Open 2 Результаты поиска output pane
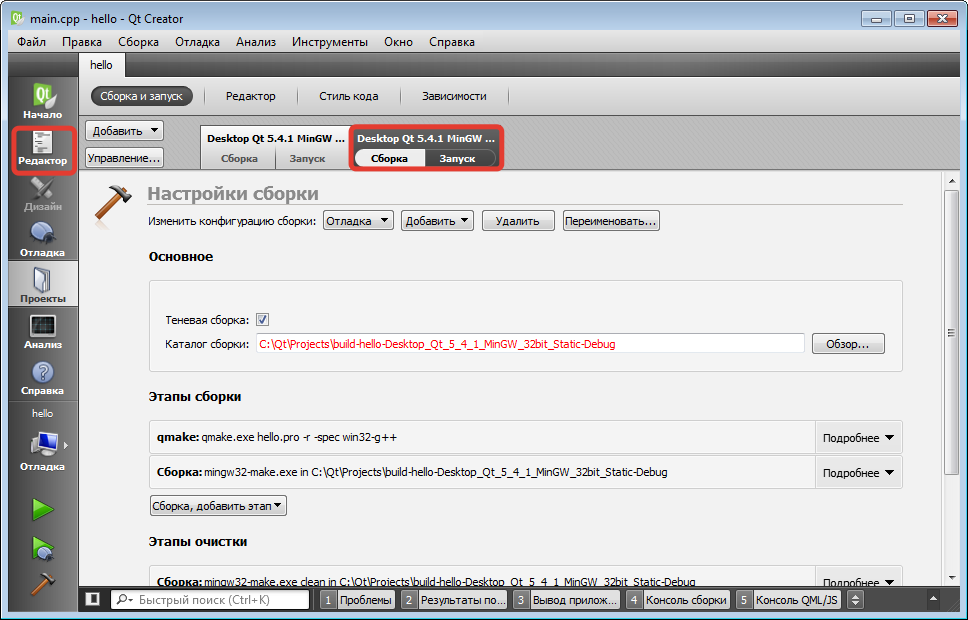 pyautogui.click(x=454, y=599)
